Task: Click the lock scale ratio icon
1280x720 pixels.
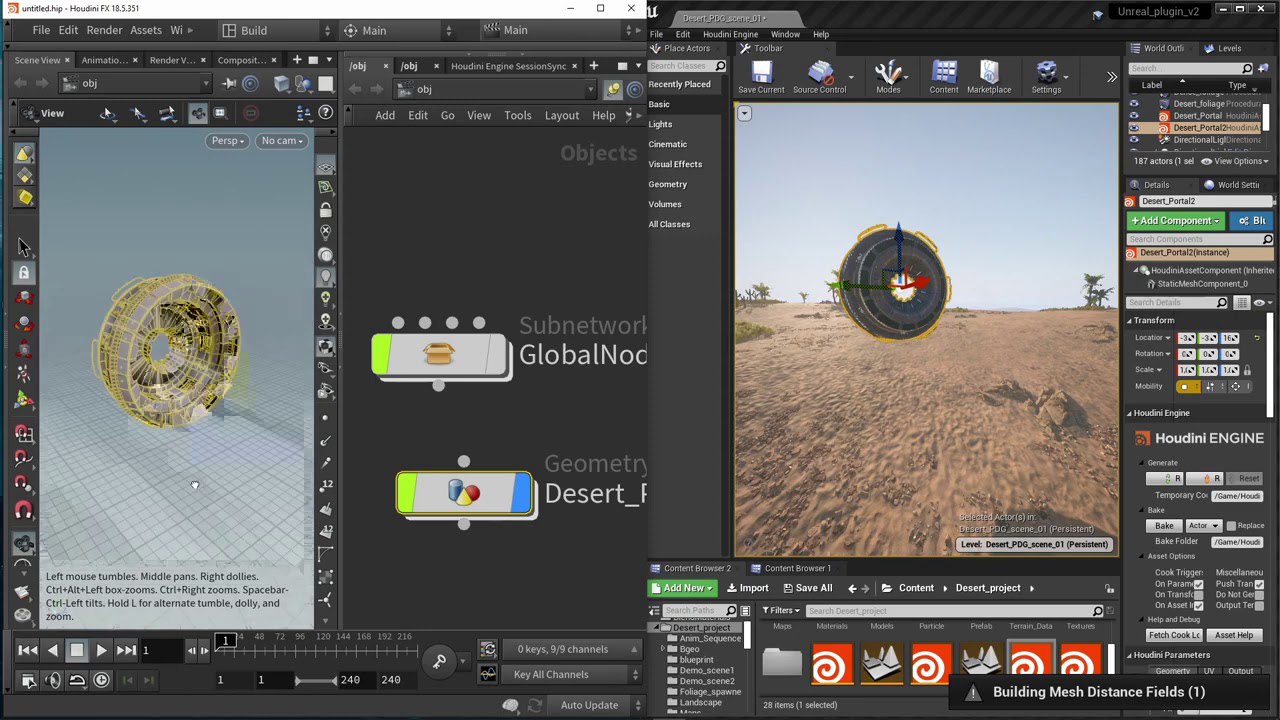Action: click(1247, 370)
